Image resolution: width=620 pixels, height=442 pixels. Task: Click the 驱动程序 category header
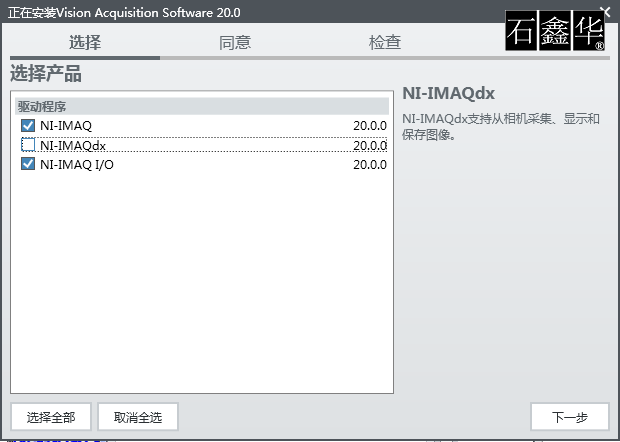point(202,106)
